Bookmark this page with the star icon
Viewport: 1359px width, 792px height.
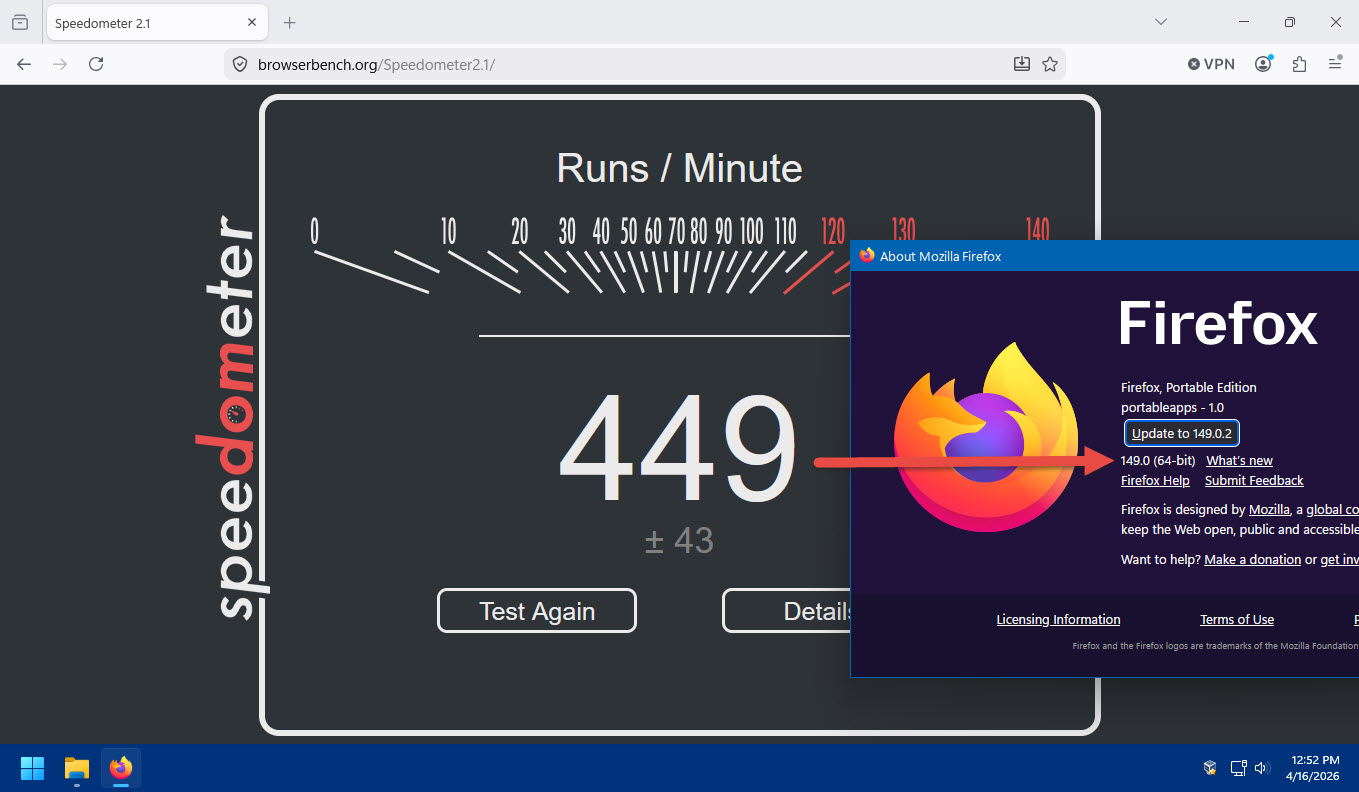click(1049, 64)
